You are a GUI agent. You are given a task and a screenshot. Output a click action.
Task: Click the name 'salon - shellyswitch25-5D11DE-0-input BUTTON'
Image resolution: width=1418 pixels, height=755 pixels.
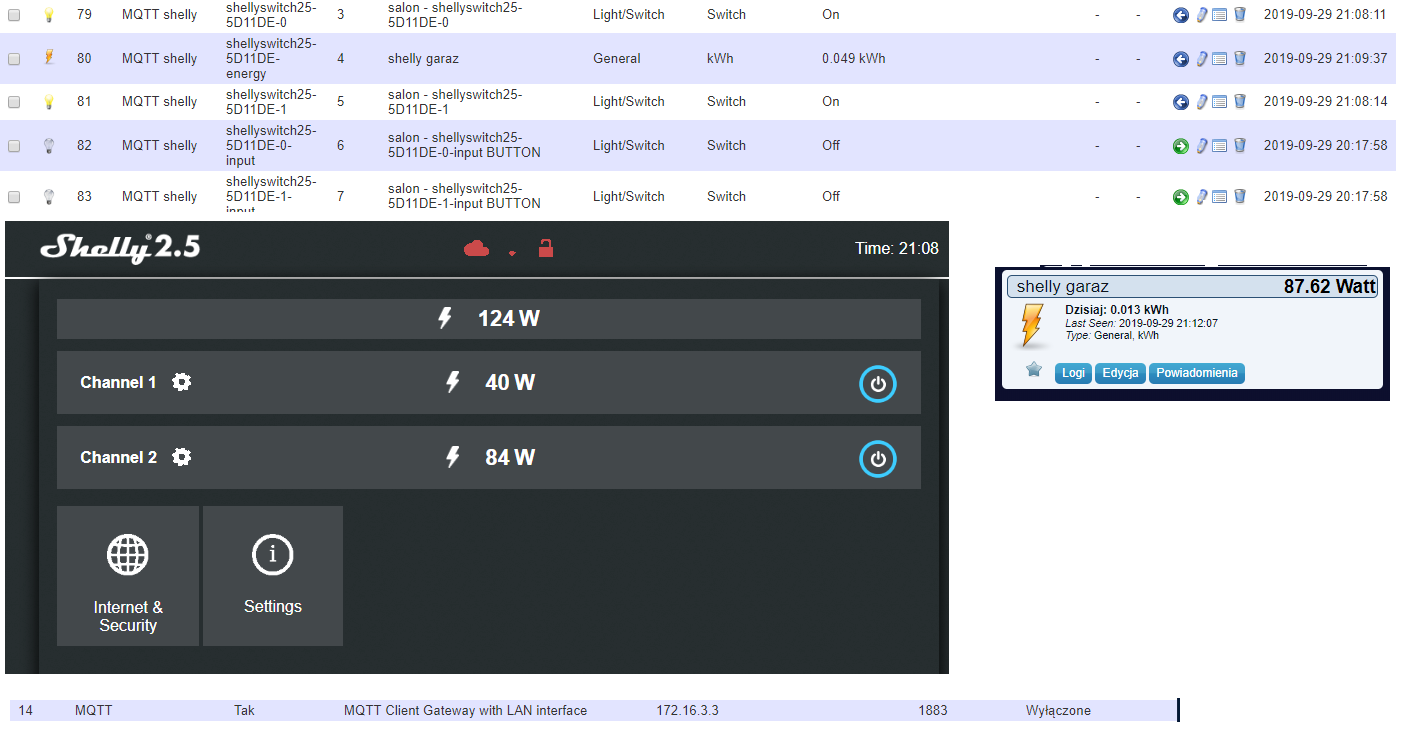click(x=464, y=146)
